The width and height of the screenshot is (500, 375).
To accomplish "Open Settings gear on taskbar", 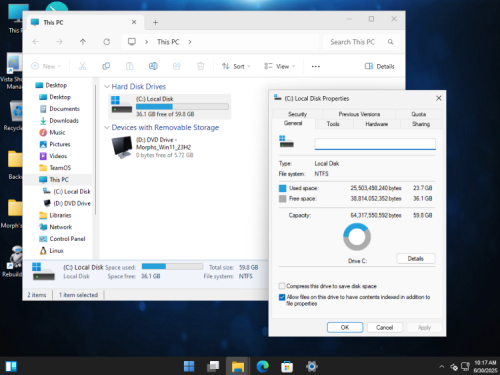I will (x=312, y=366).
